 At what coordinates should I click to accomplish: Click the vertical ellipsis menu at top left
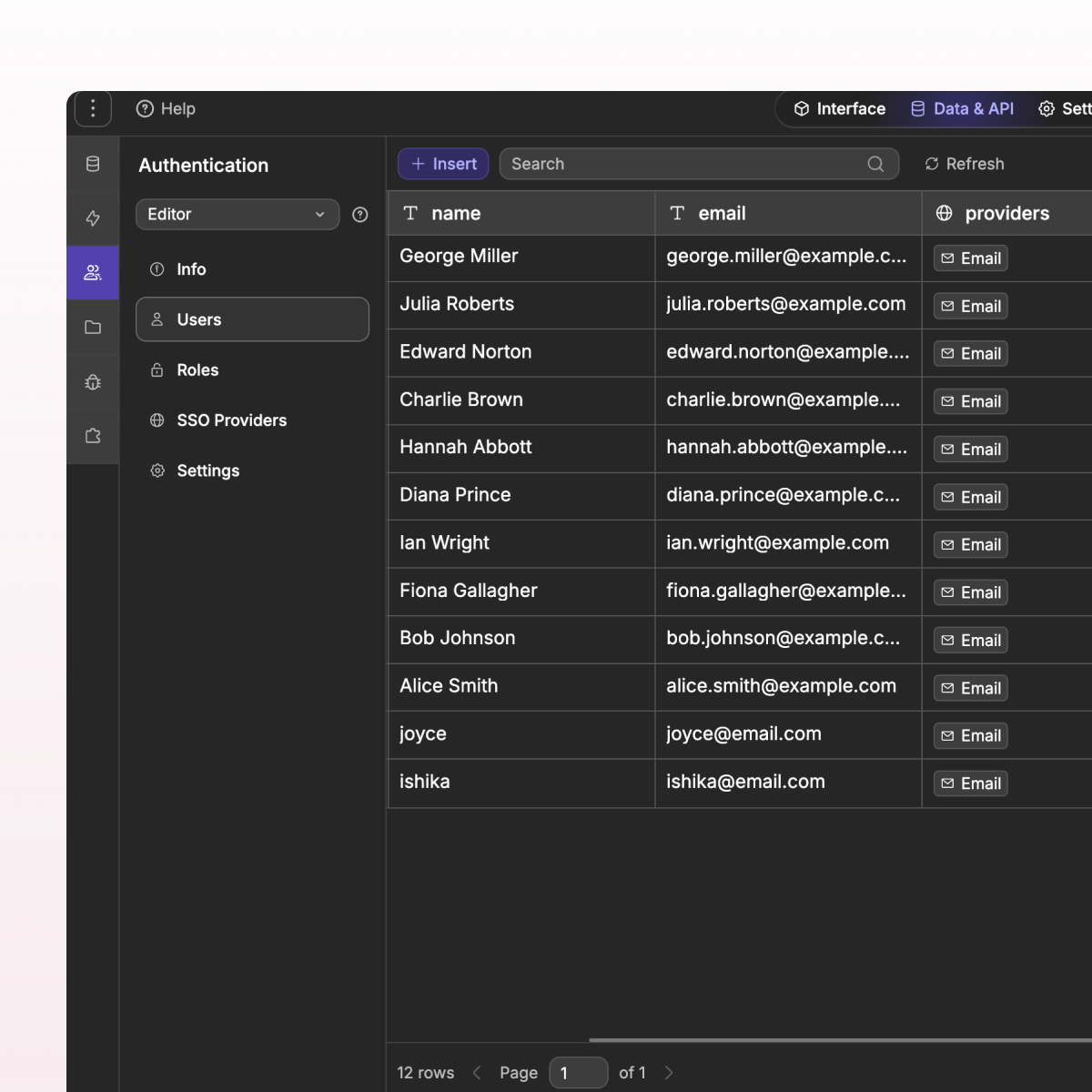[93, 108]
